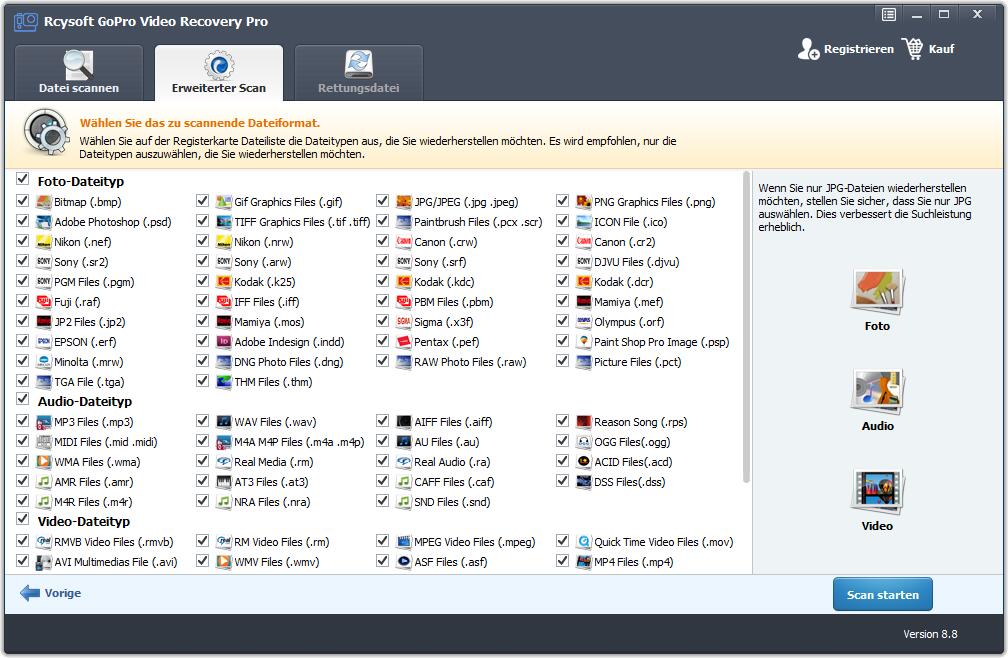Click the Paint Shop Pro Image icon
Viewport: 1008px width, 658px height.
[x=584, y=341]
